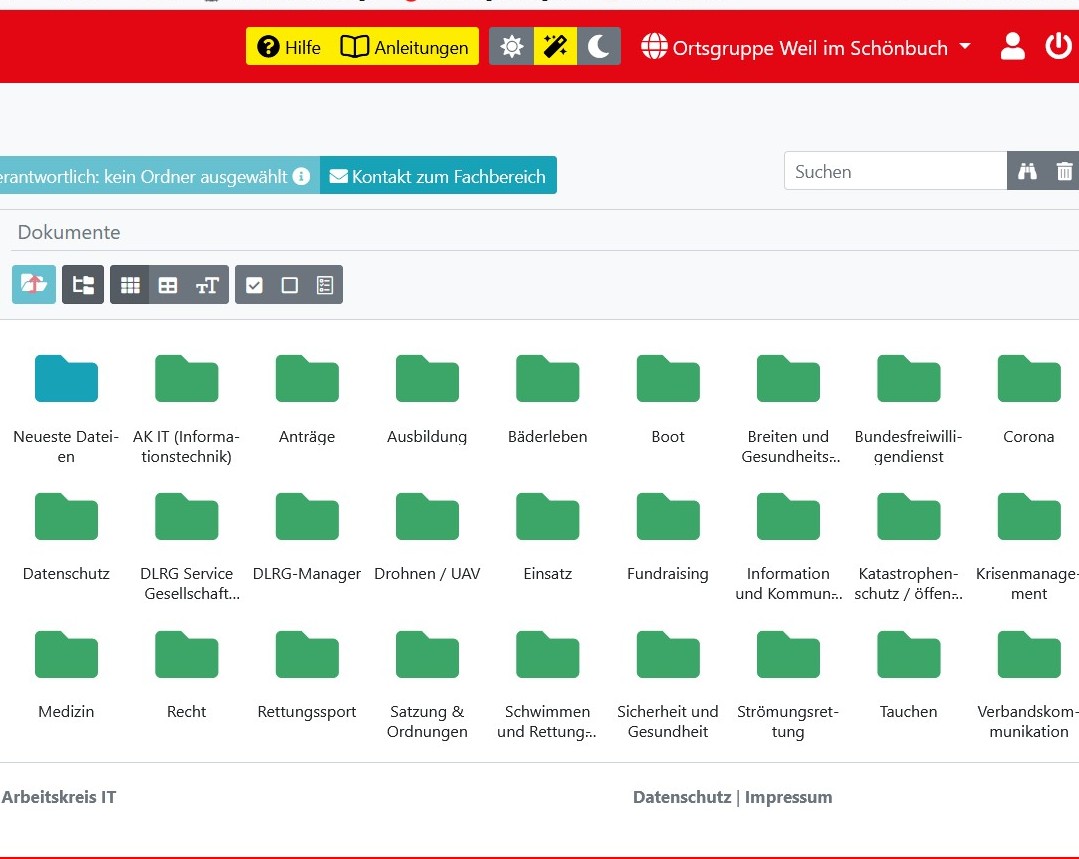Click Kontakt zum Fachbereich button
This screenshot has height=859, width=1079.
438,176
